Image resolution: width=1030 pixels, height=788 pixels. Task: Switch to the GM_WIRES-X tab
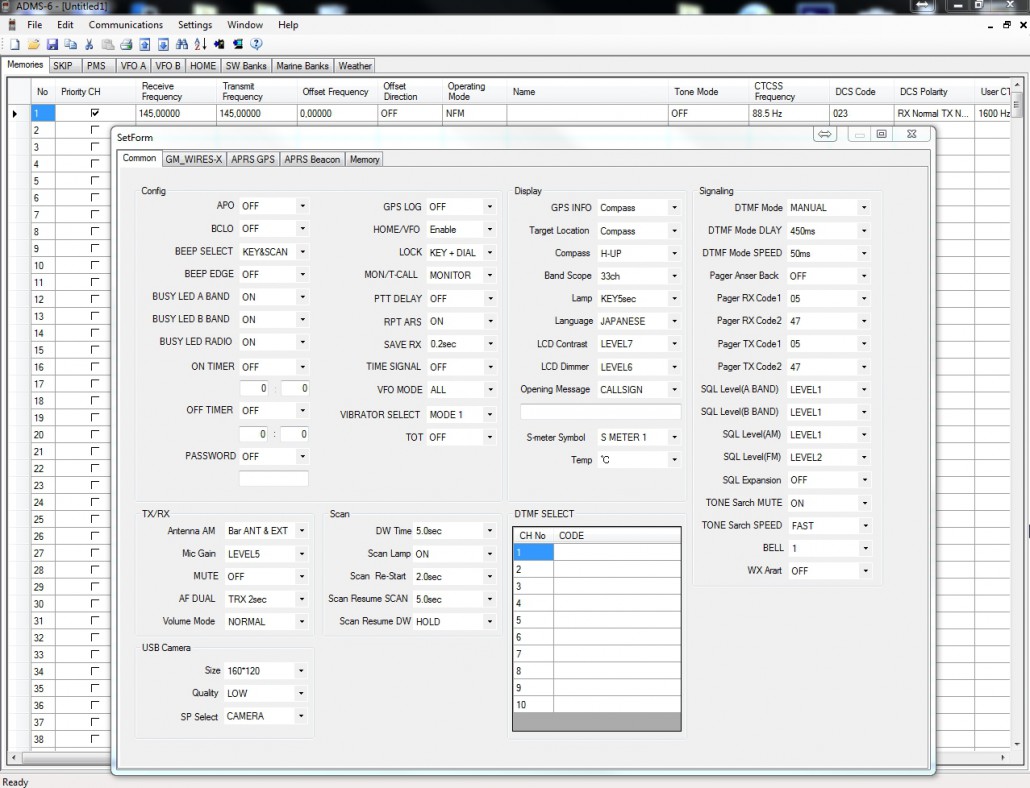pos(194,159)
